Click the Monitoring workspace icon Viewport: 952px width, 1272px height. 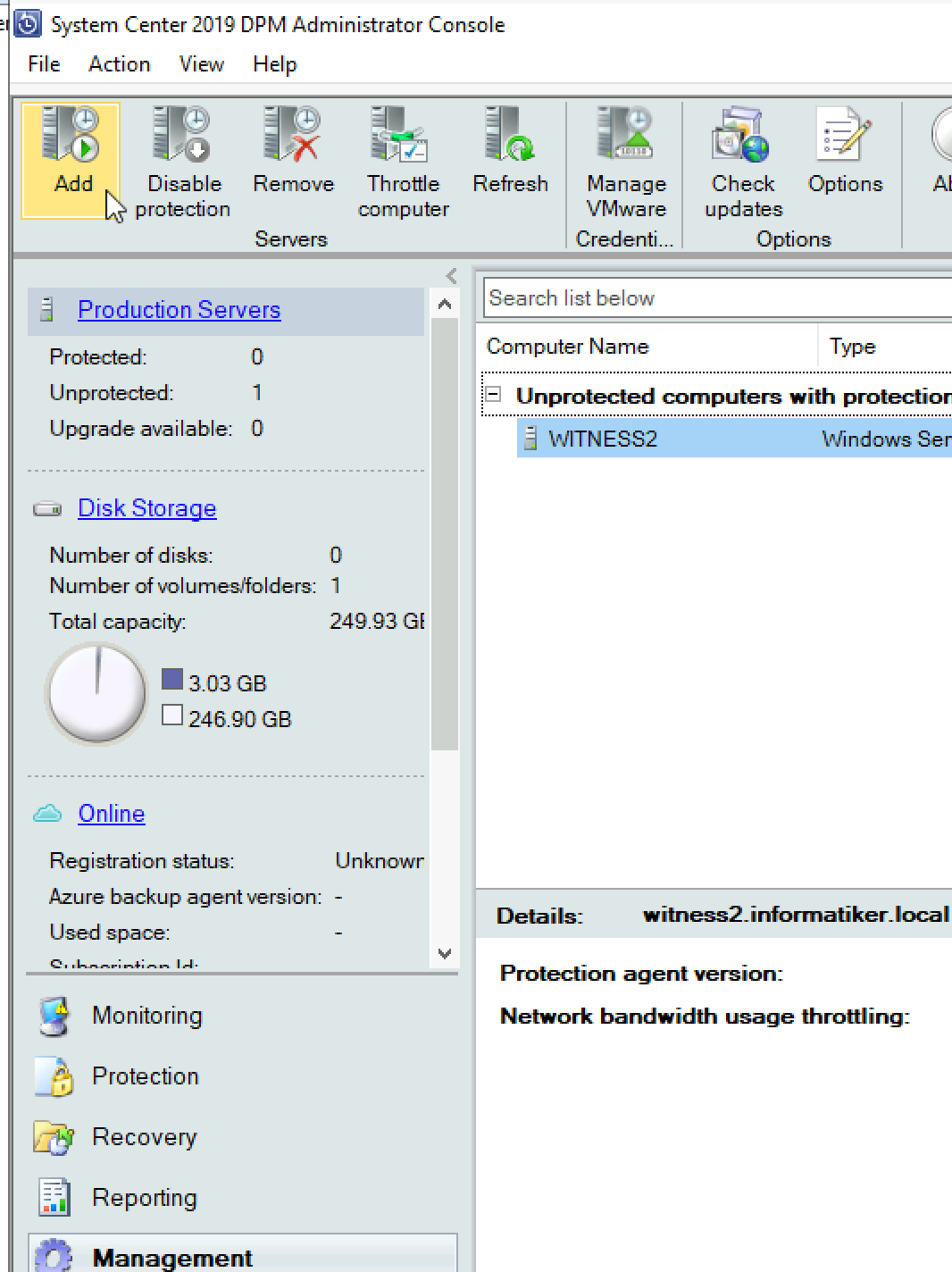(54, 1017)
